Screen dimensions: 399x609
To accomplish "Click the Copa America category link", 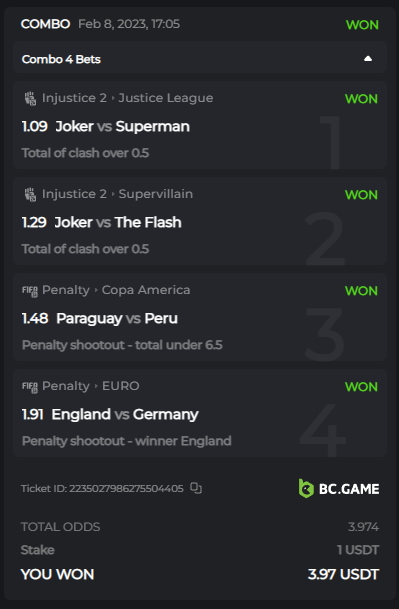I will [146, 290].
